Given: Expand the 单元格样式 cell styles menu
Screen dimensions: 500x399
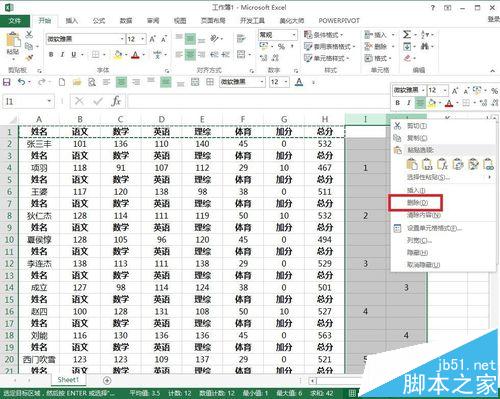Looking at the screenshot, I should pos(327,58).
